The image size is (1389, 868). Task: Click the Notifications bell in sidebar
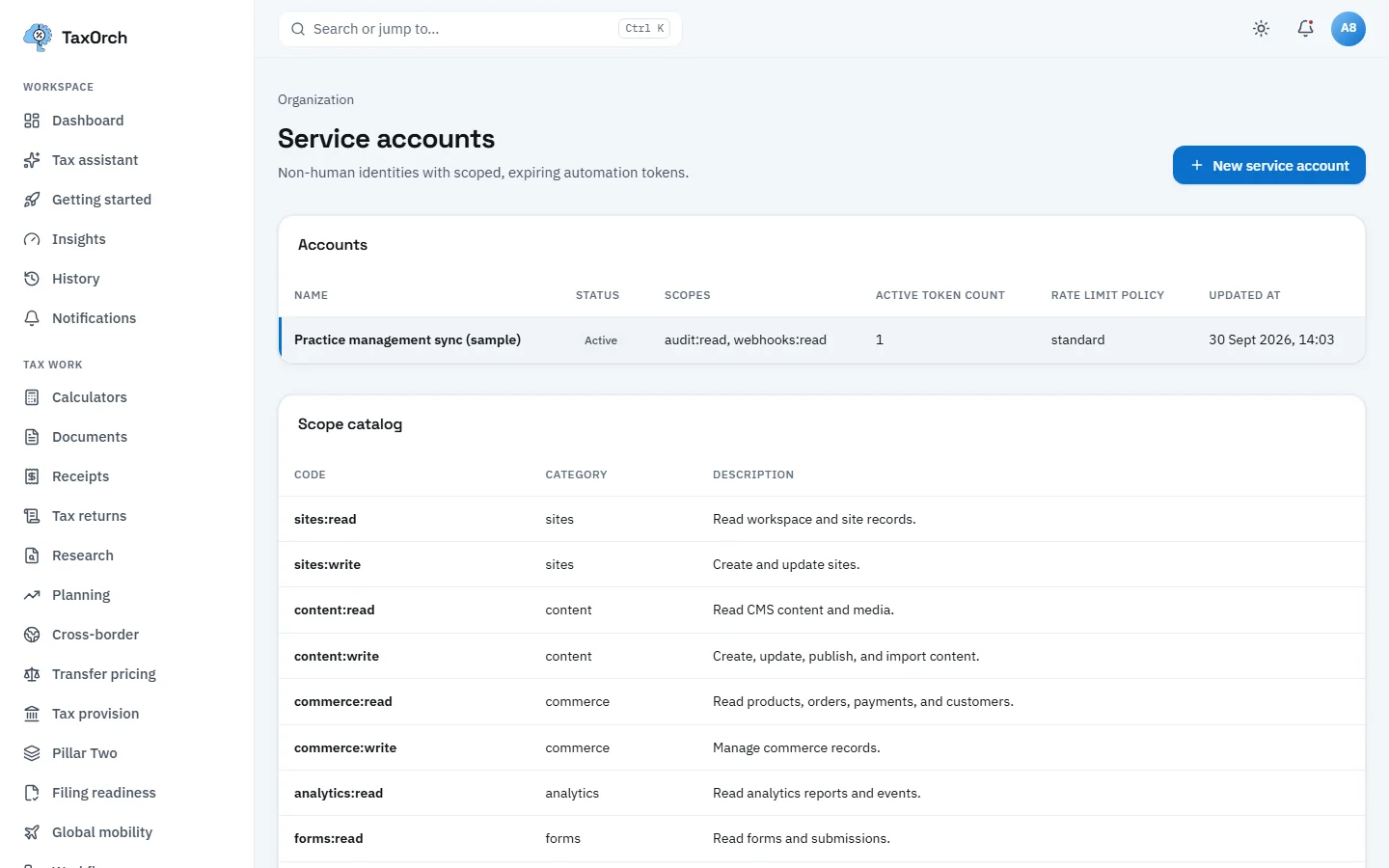tap(32, 318)
